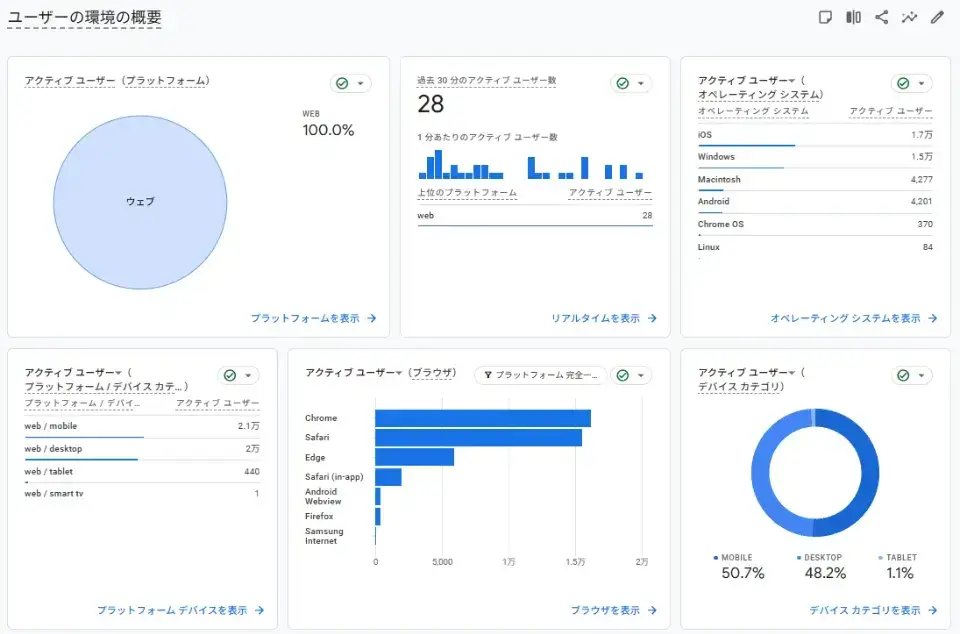Image resolution: width=960 pixels, height=634 pixels.
Task: Click the comparison icon next to the notes icon
Action: [853, 17]
